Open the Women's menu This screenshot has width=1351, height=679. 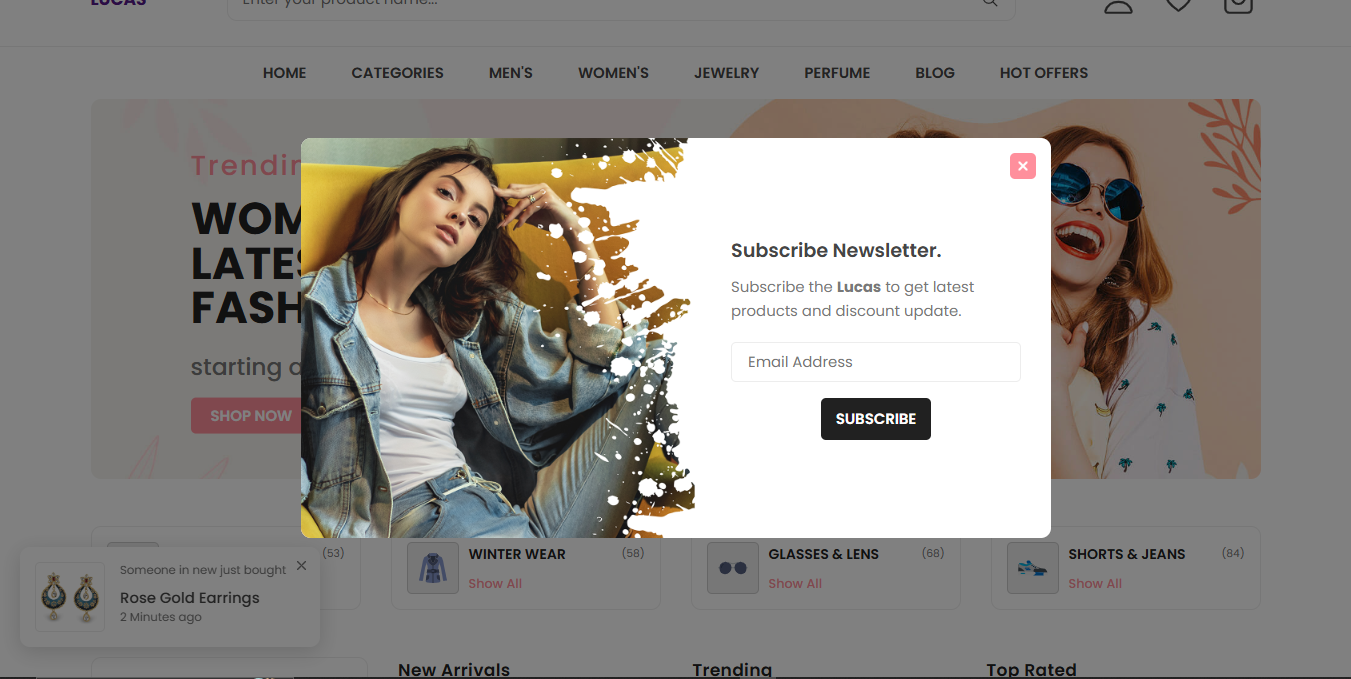[613, 73]
